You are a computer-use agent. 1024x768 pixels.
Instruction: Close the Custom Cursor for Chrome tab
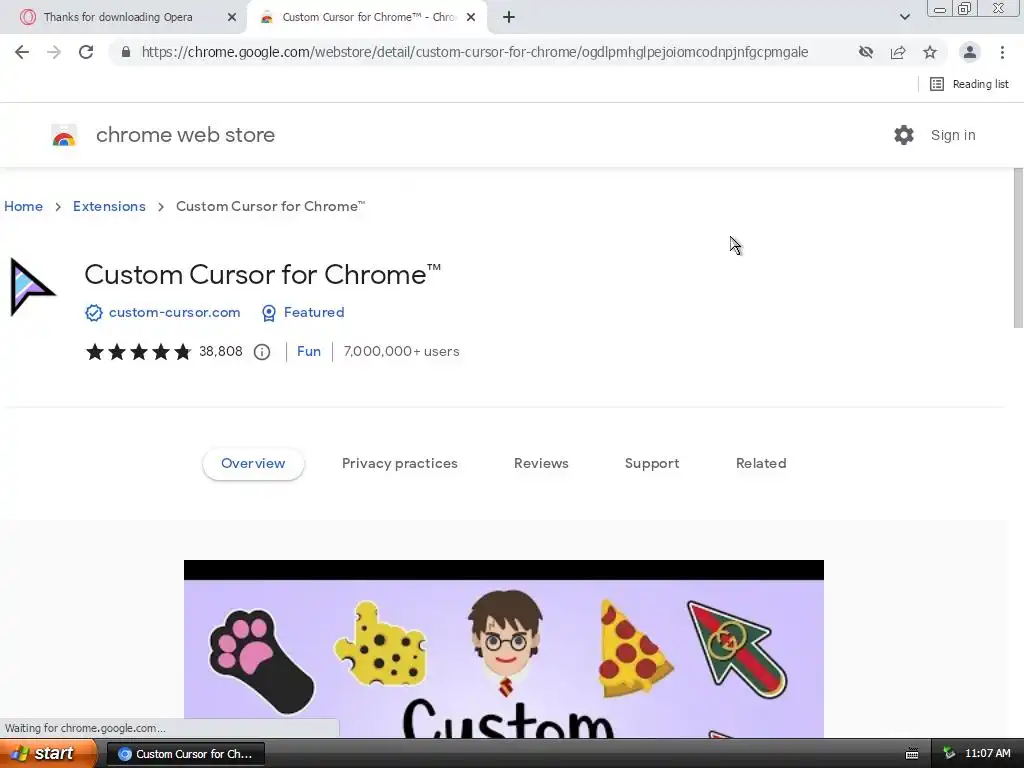click(471, 18)
